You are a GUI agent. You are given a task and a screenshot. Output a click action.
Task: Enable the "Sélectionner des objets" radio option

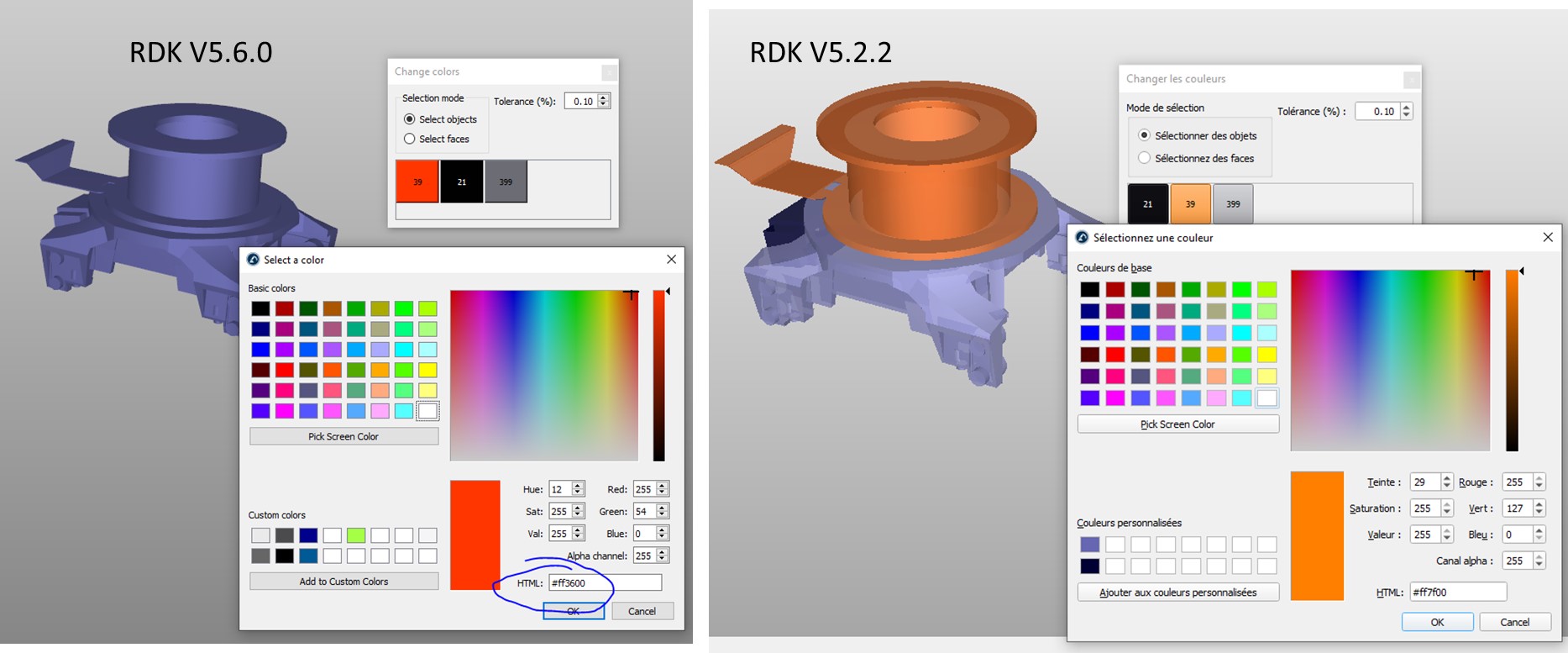1144,135
